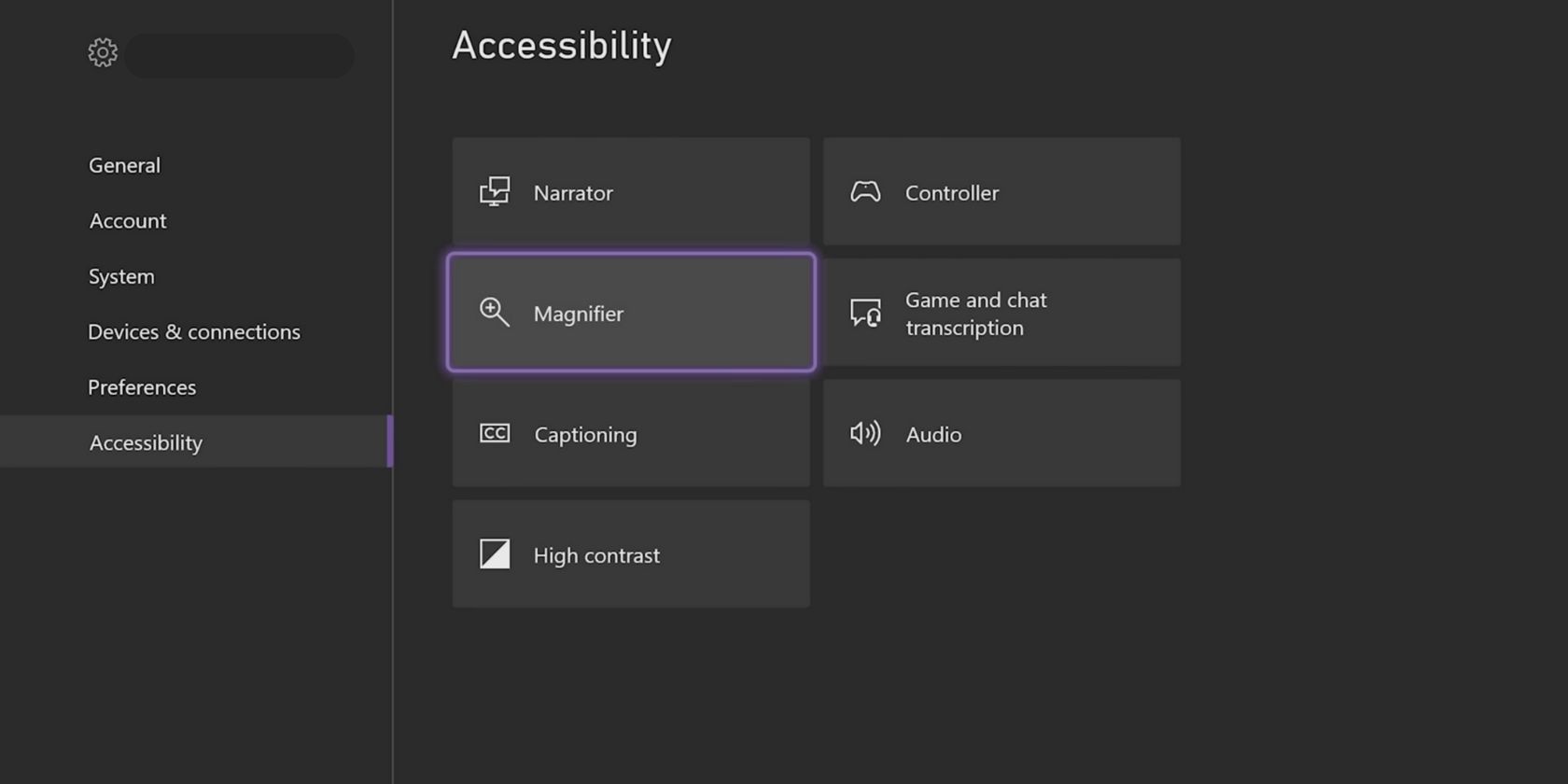Click the Audio speaker icon
Viewport: 1568px width, 784px height.
pyautogui.click(x=865, y=433)
